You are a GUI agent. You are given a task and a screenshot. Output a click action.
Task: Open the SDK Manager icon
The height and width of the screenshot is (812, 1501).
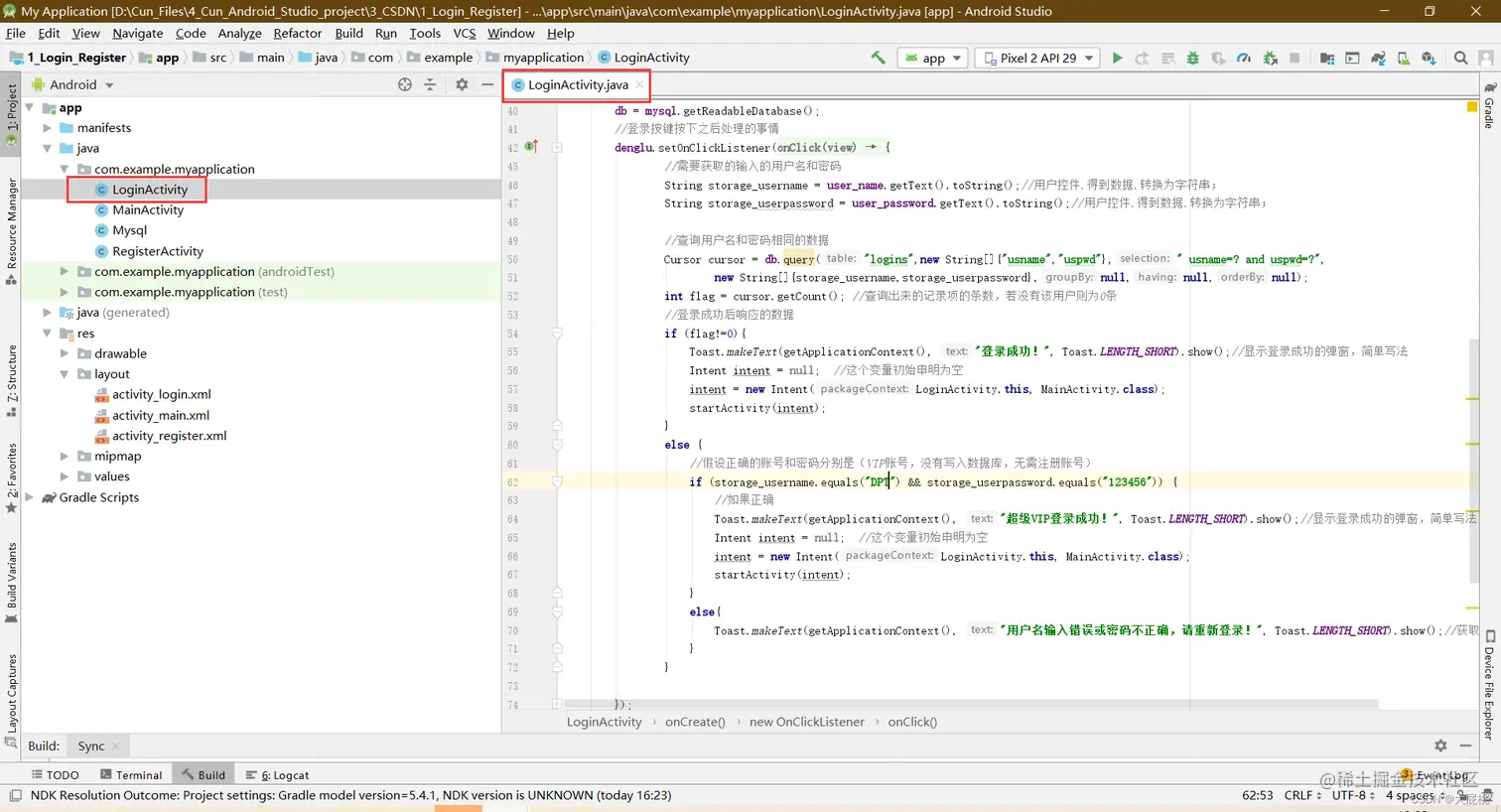(x=1429, y=58)
